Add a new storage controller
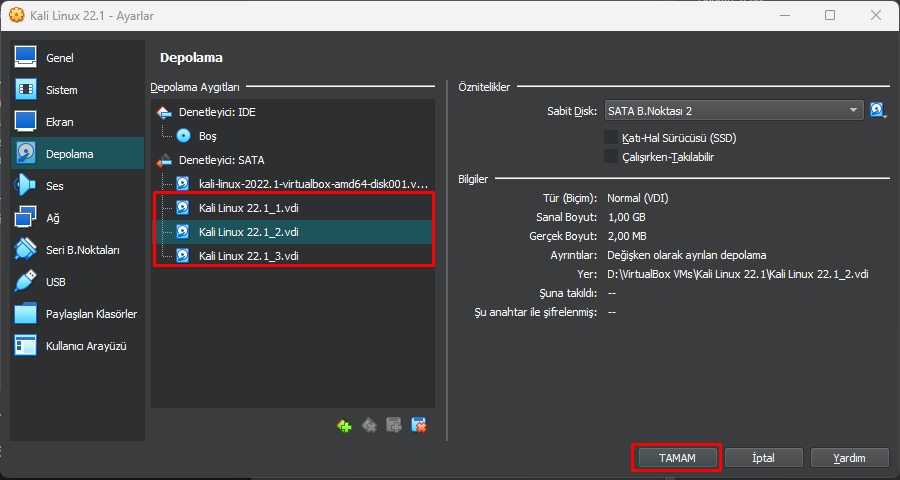 pos(344,425)
